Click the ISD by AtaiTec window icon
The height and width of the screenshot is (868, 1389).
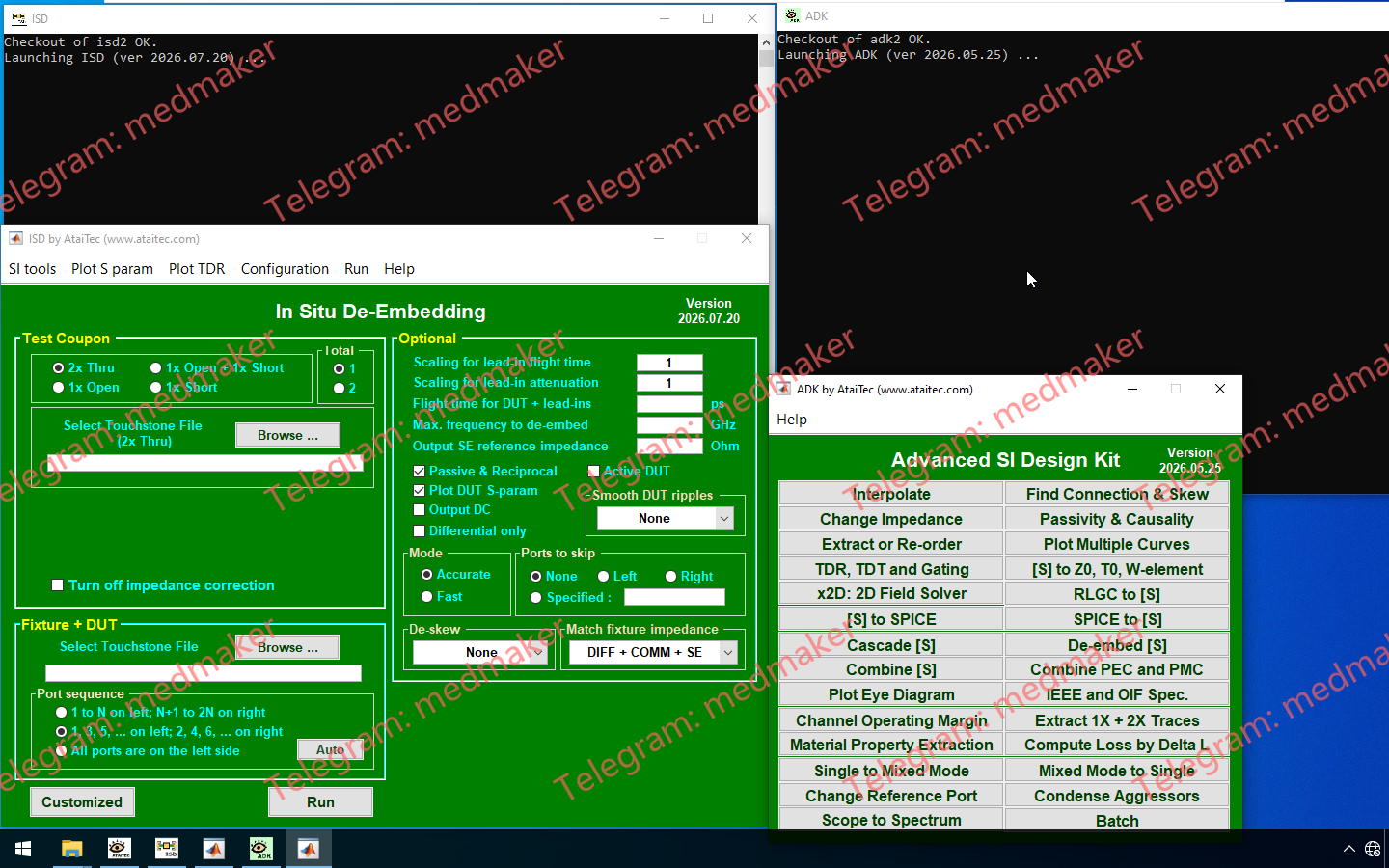[x=15, y=238]
